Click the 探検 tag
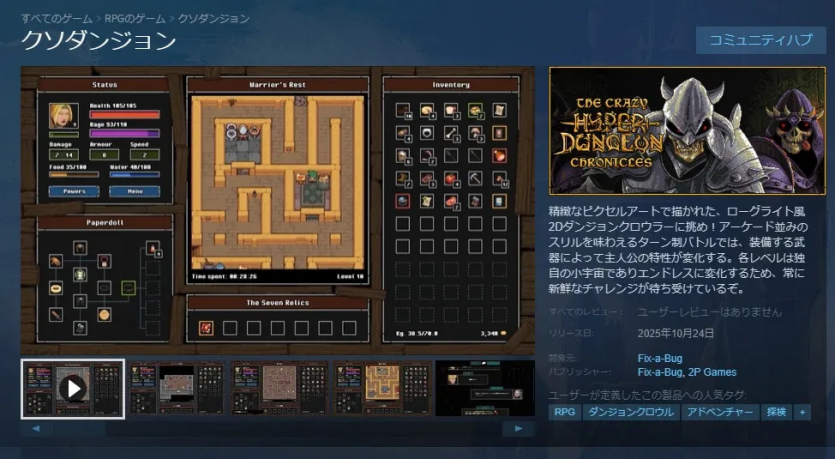This screenshot has width=835, height=459. point(775,412)
